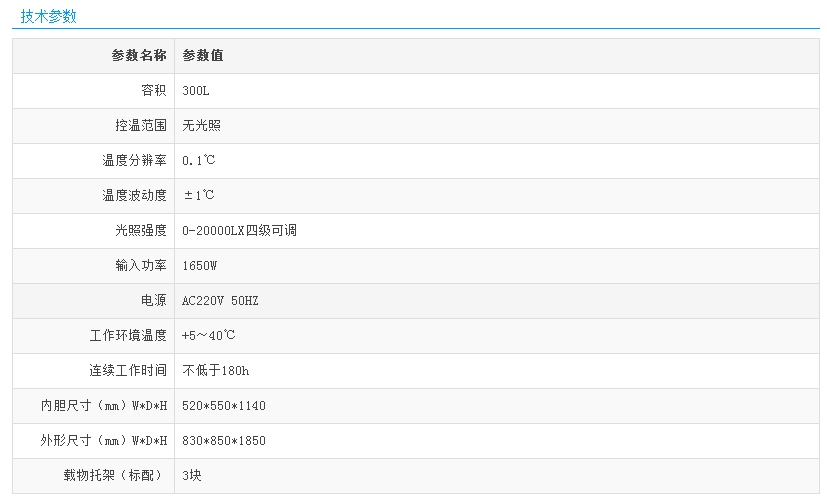
Task: Click the 工作环境温度 row label
Action: [128, 336]
